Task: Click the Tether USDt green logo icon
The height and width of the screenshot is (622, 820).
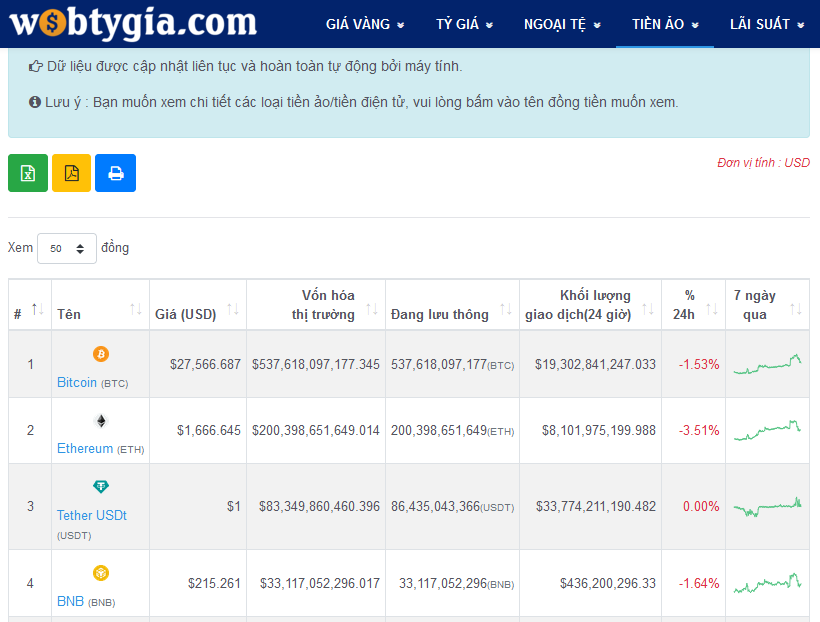Action: (101, 487)
